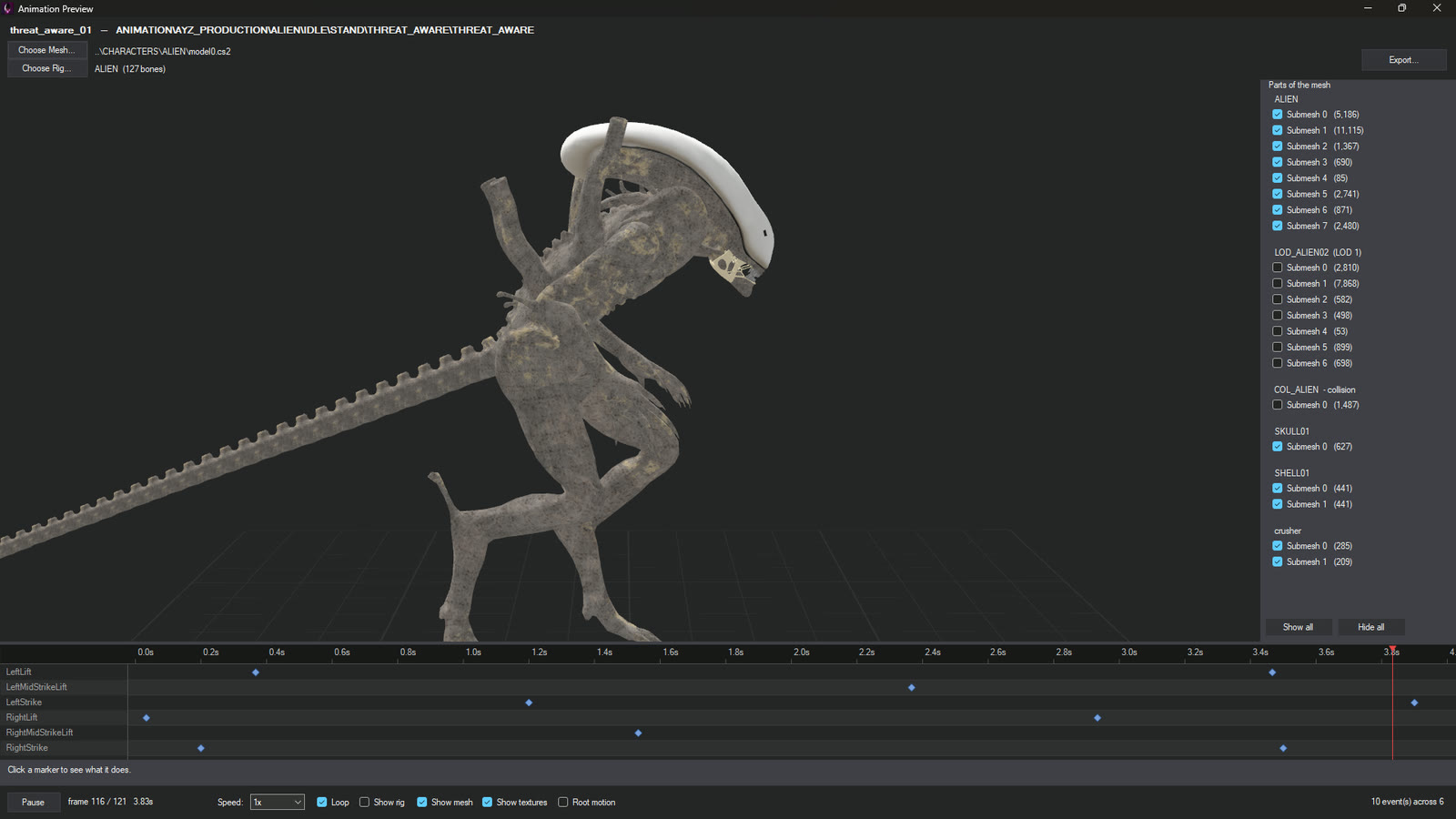
Task: Uncheck crusher Submesh 0 (285)
Action: [1278, 546]
